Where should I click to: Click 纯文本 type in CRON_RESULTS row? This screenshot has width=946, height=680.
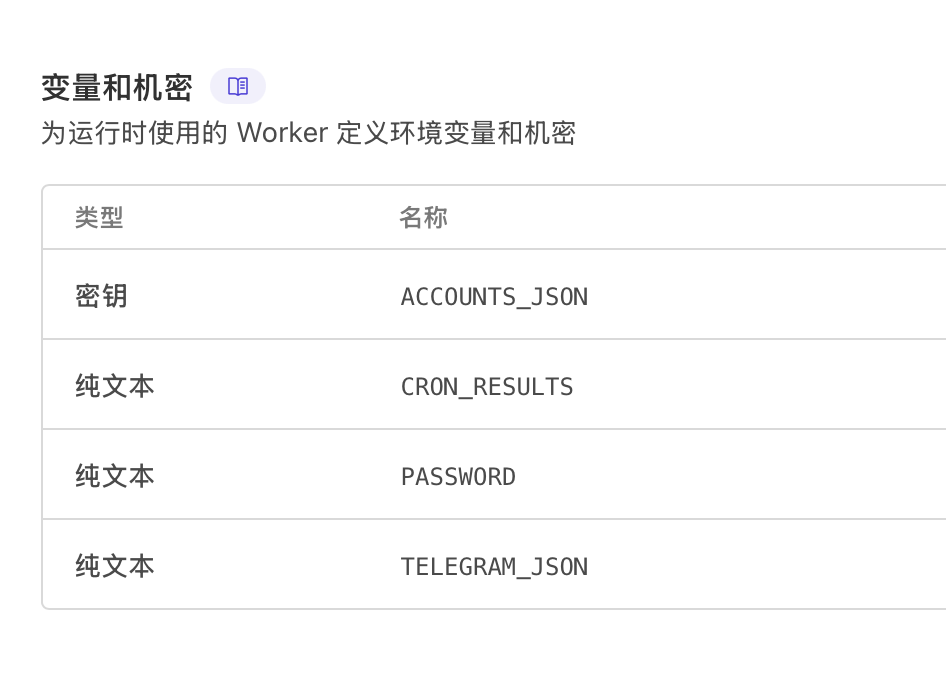point(115,386)
